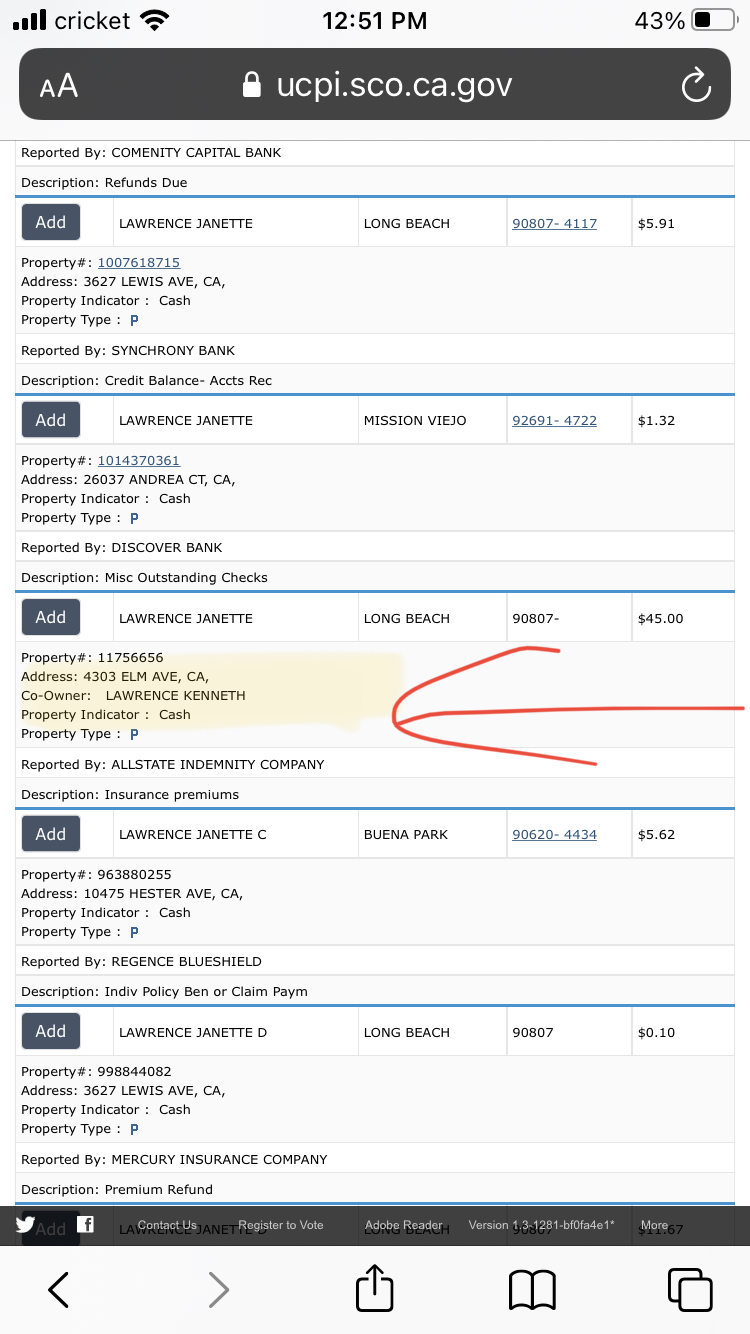This screenshot has width=750, height=1334.
Task: Tap Description: Misc Outstanding Checks
Action: 144,577
